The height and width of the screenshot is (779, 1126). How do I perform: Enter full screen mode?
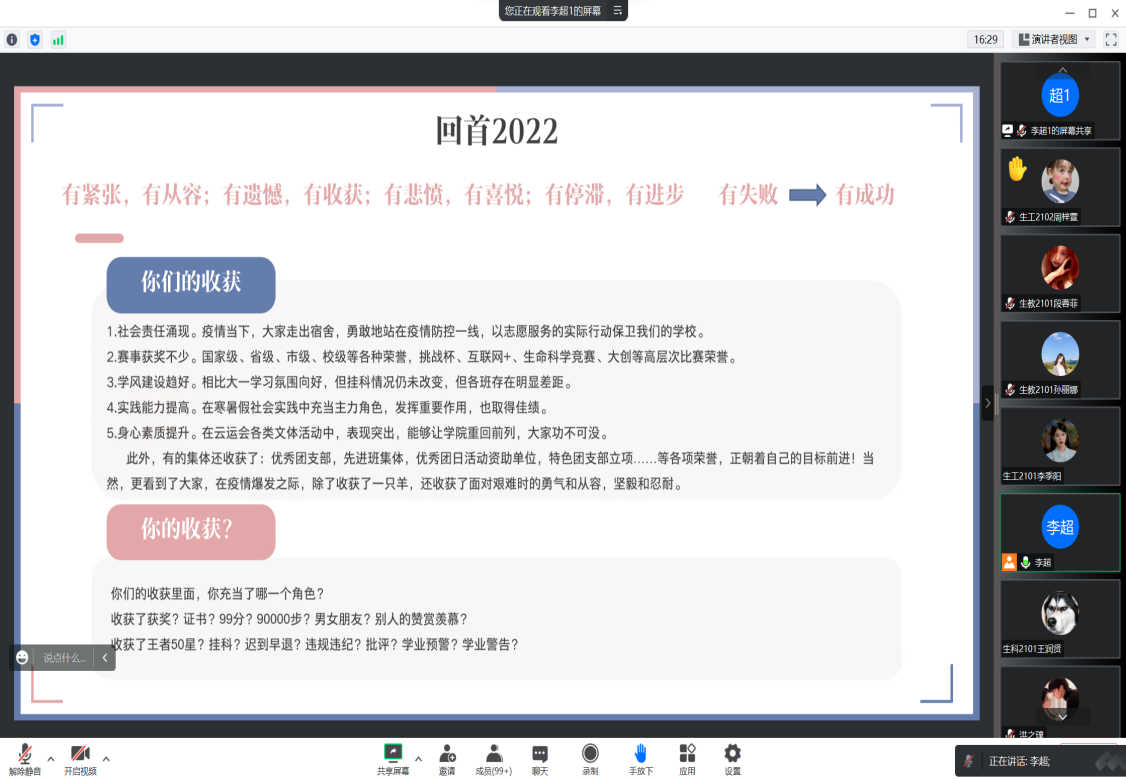[1111, 39]
